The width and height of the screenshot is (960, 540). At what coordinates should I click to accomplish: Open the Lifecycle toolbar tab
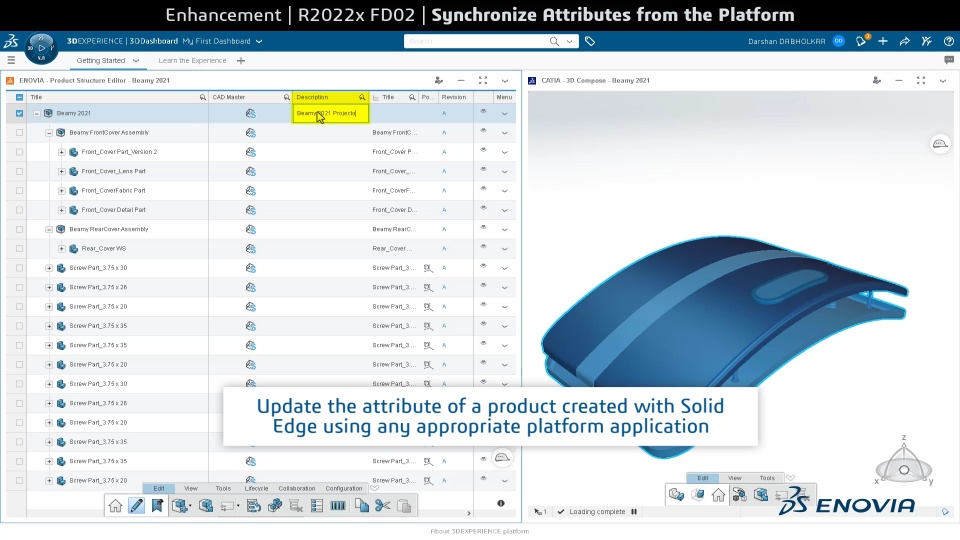[x=257, y=489]
